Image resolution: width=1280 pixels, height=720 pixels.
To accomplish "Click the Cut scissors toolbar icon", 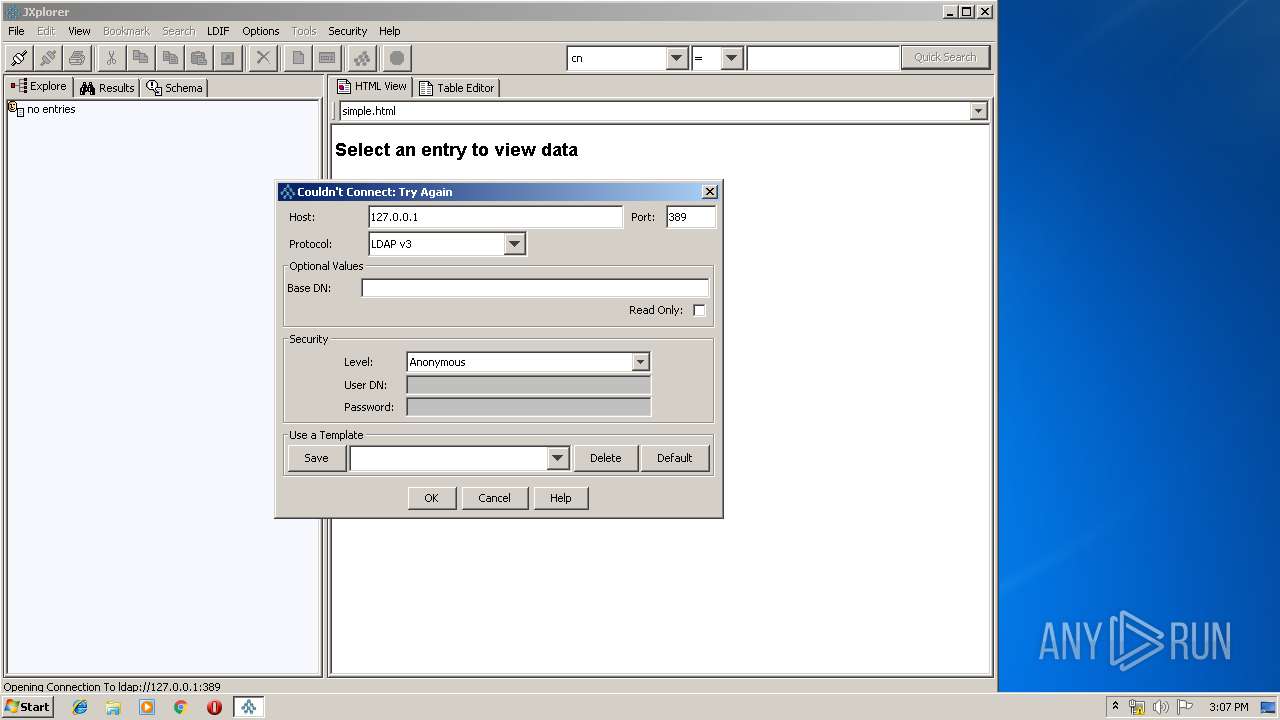I will (111, 58).
